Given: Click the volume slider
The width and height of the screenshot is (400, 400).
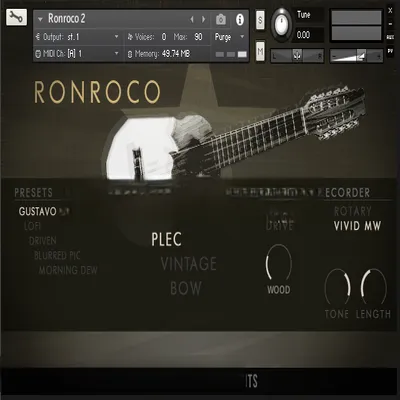Looking at the screenshot, I should click(x=356, y=56).
